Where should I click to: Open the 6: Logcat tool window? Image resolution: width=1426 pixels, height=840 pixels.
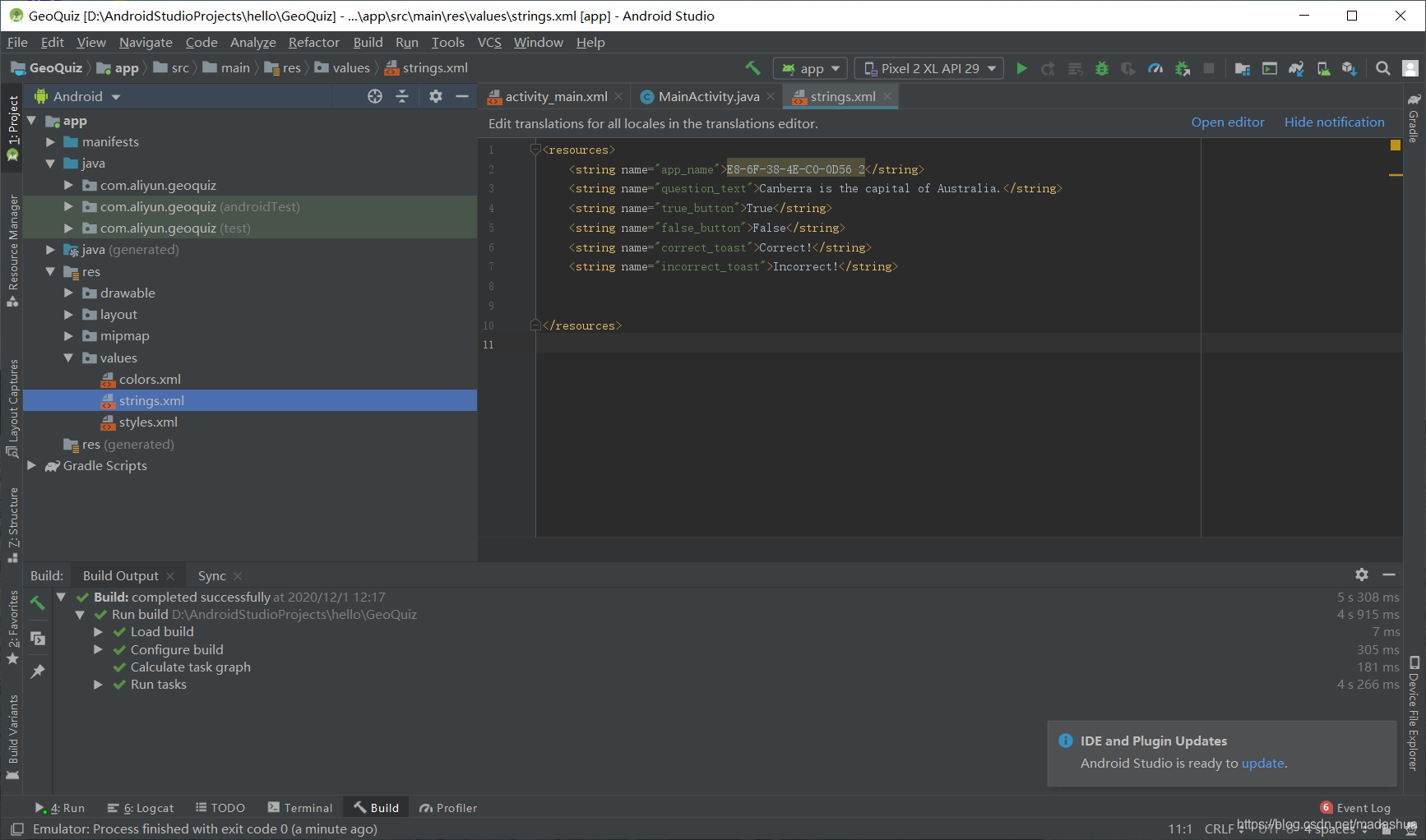pos(141,808)
